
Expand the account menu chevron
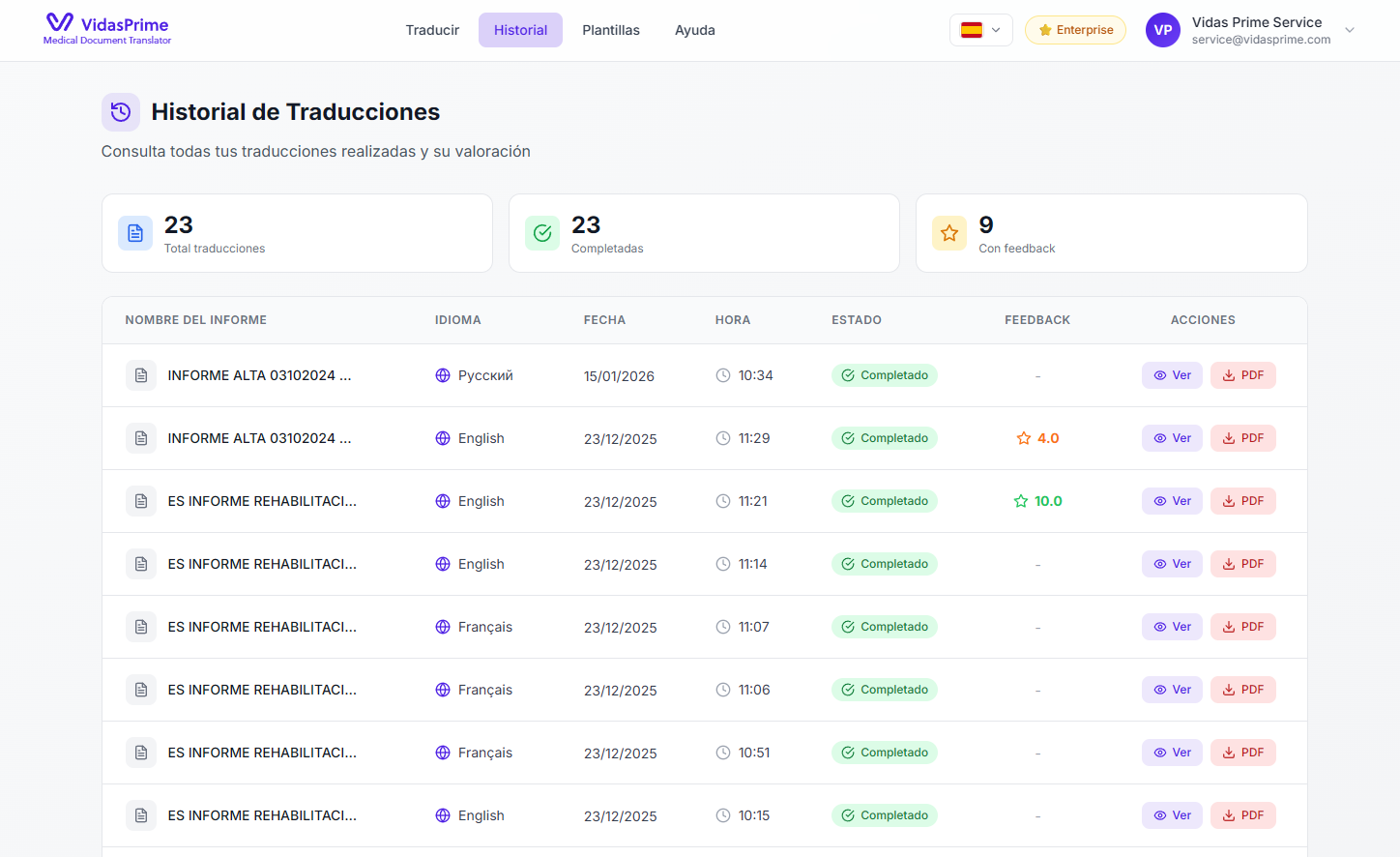1350,30
